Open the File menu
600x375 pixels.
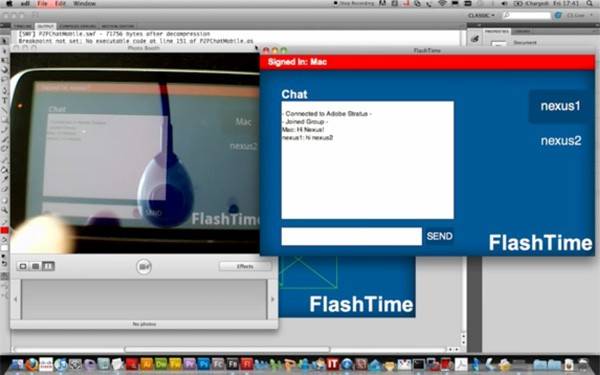pyautogui.click(x=42, y=4)
